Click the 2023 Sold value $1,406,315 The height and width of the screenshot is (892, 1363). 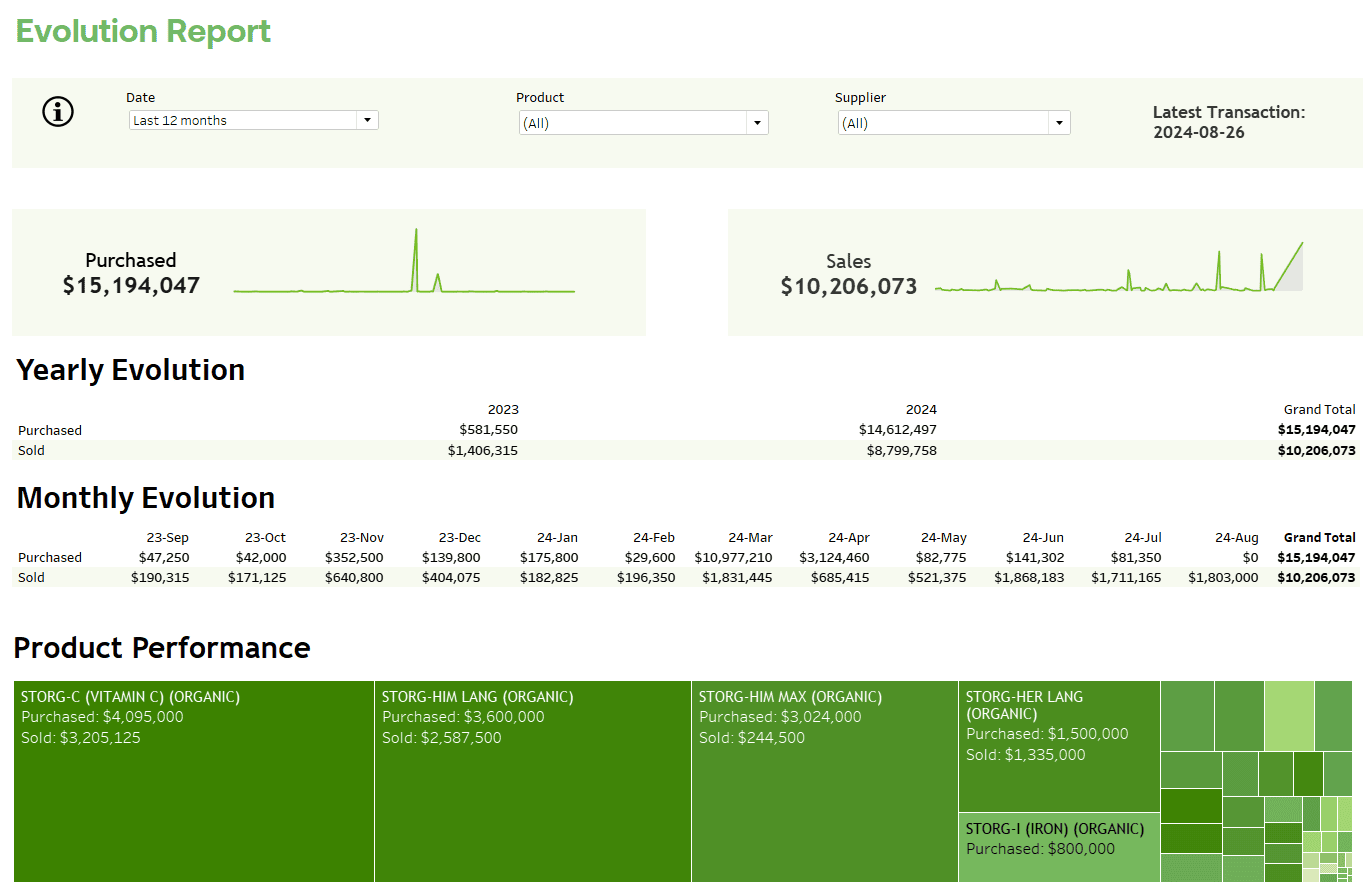click(x=483, y=450)
